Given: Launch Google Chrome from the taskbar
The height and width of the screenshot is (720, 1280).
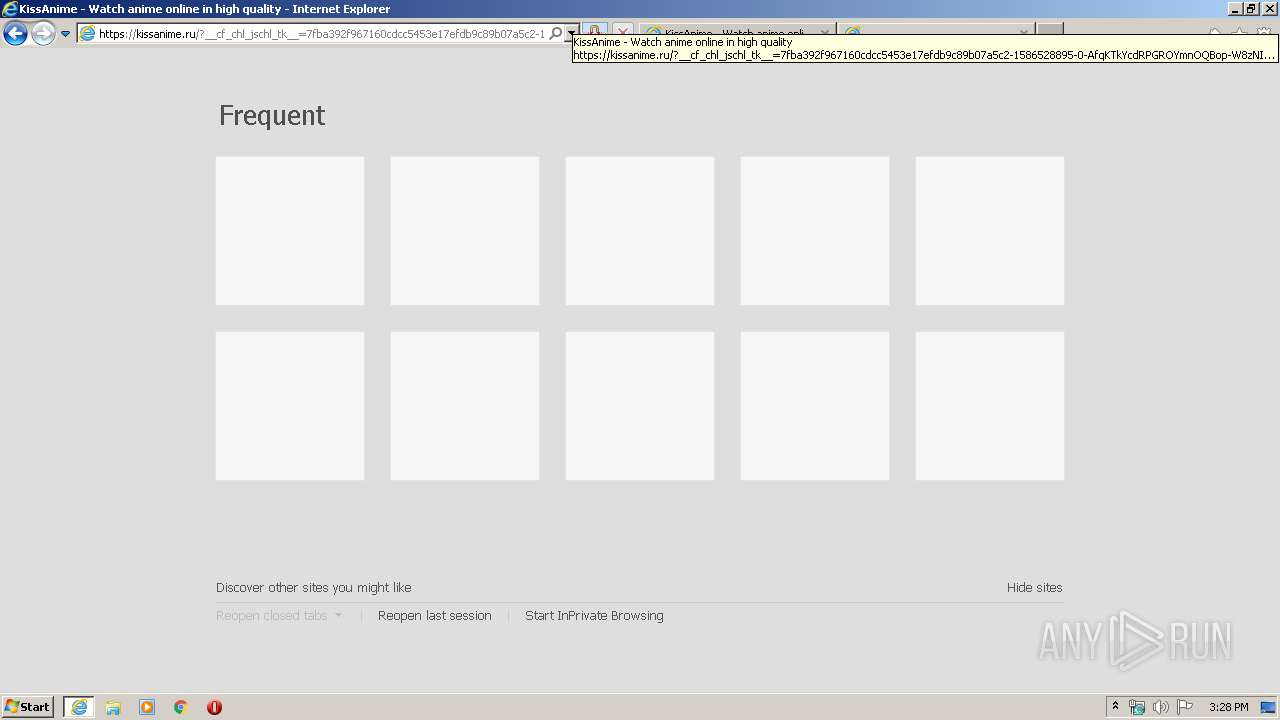Looking at the screenshot, I should click(181, 707).
